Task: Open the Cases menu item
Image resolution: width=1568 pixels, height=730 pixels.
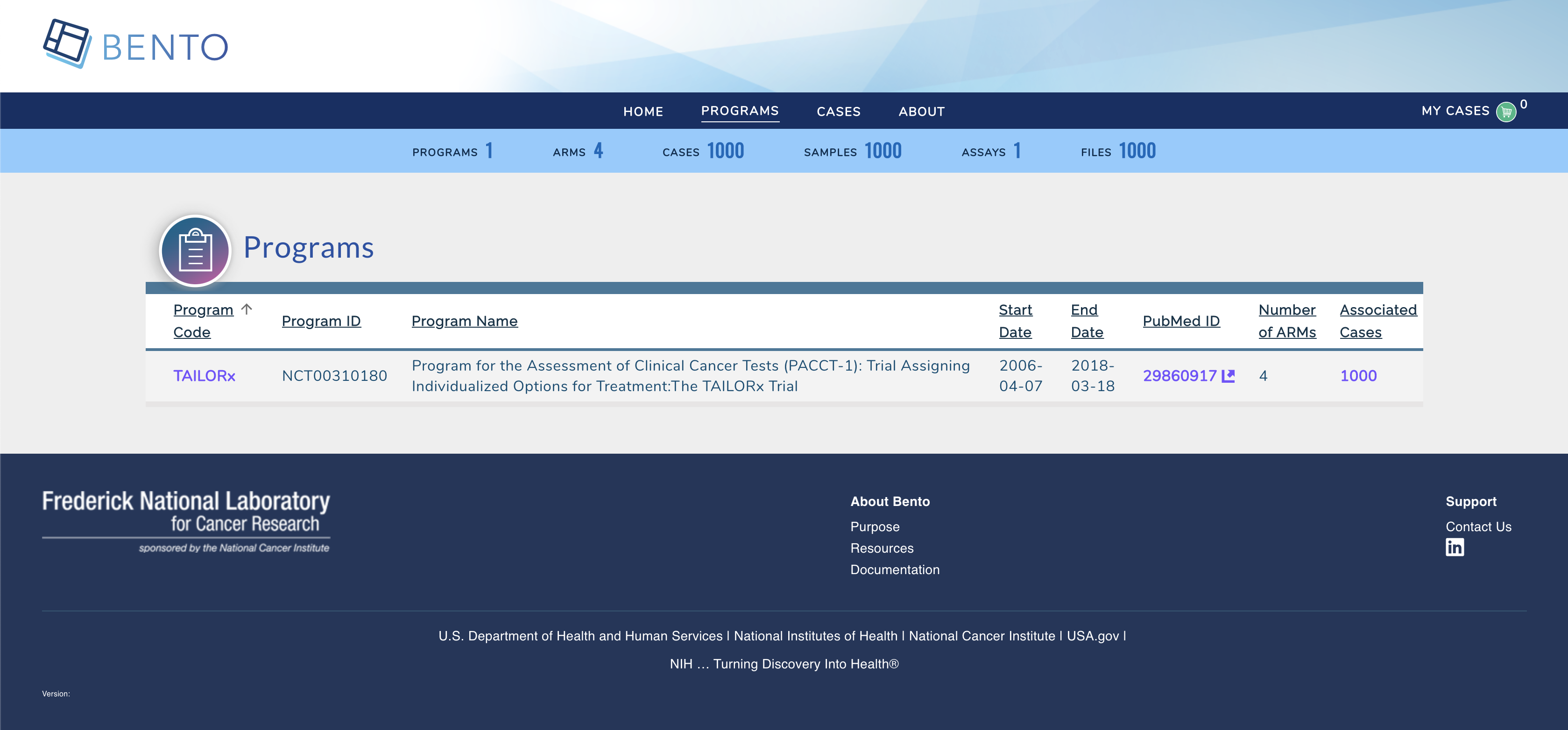Action: point(838,112)
